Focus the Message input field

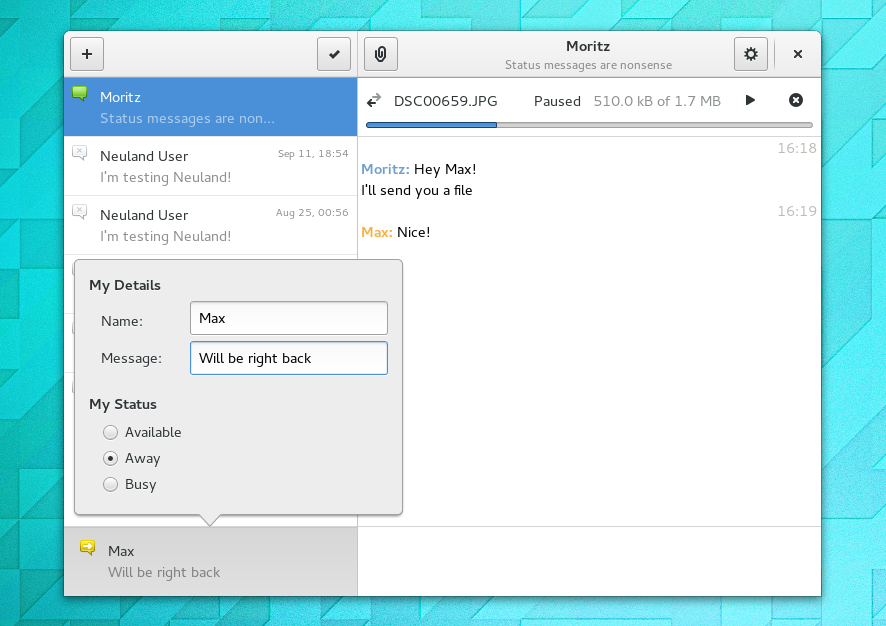289,358
